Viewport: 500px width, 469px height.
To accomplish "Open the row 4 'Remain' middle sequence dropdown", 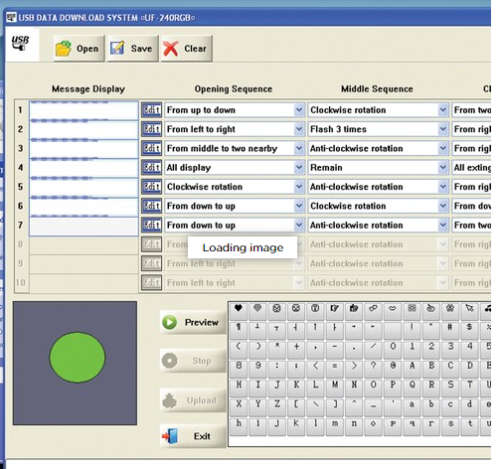I will (x=443, y=167).
